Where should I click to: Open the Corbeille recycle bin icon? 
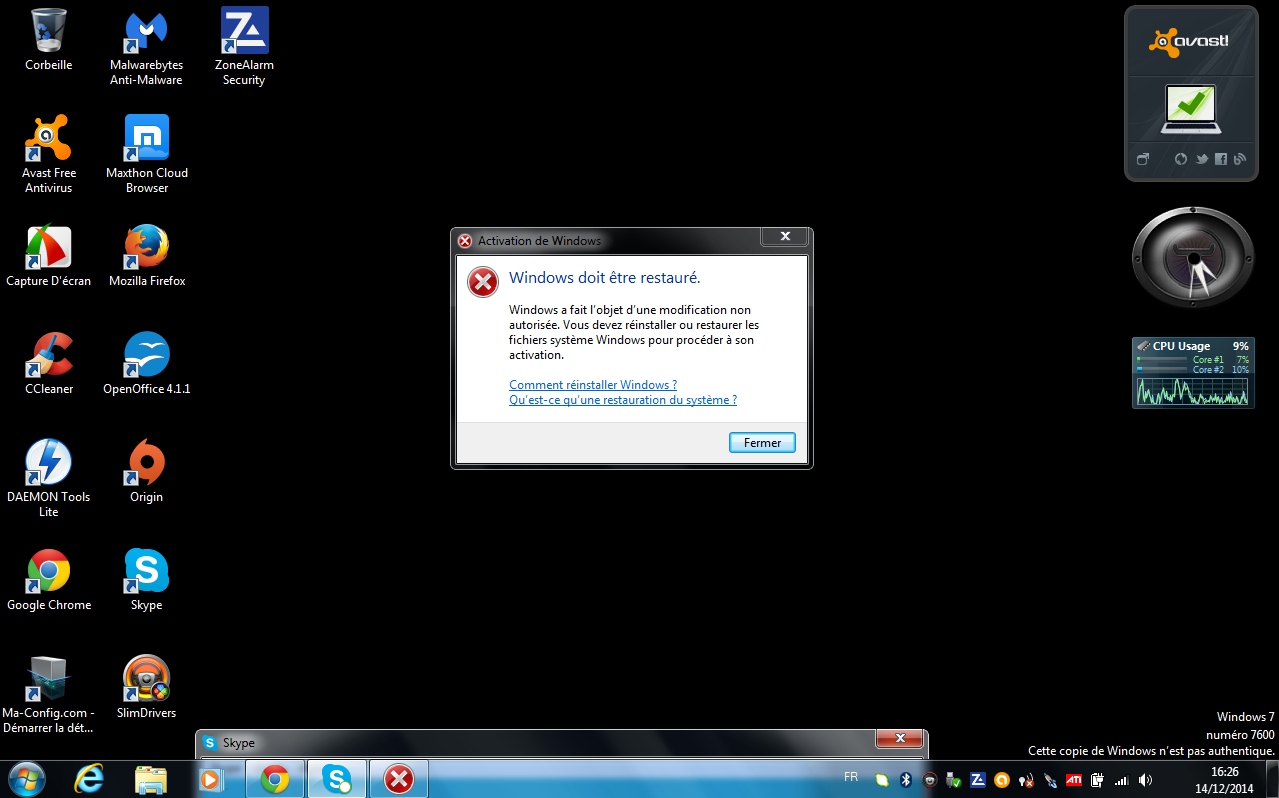(48, 40)
